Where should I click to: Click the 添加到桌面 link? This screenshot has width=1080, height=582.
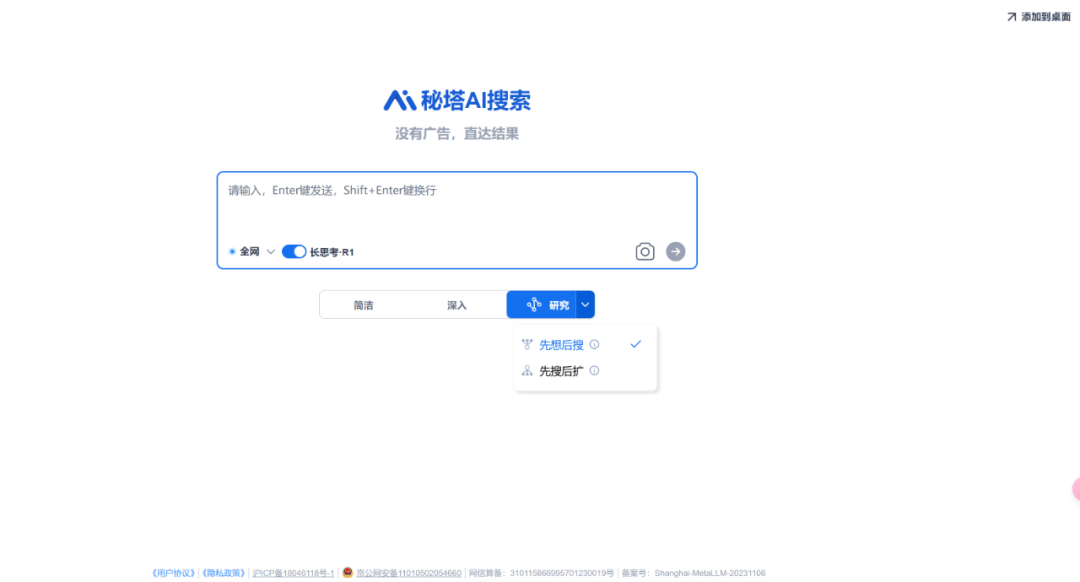click(x=1039, y=17)
